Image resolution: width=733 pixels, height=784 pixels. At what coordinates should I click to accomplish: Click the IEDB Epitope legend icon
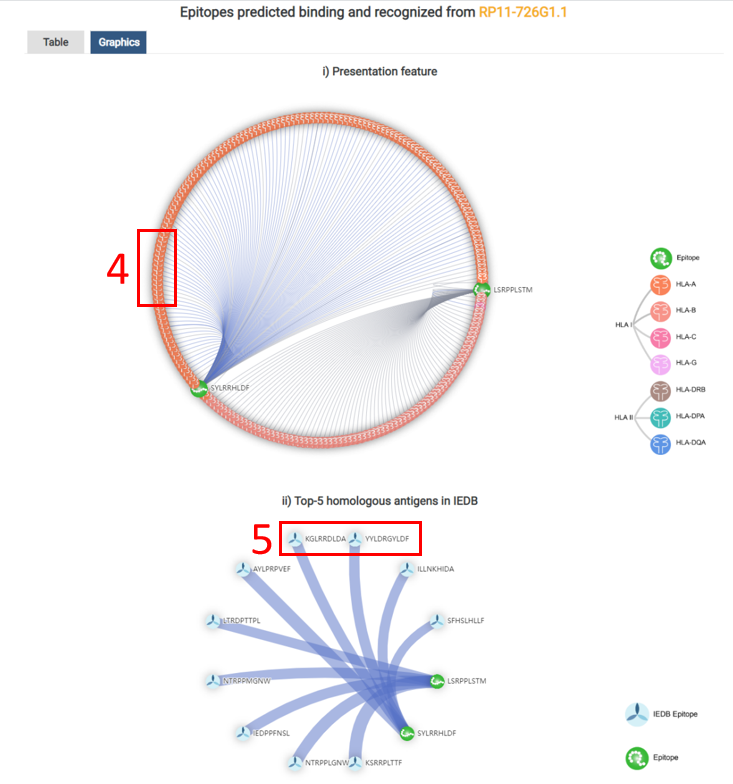pyautogui.click(x=636, y=714)
